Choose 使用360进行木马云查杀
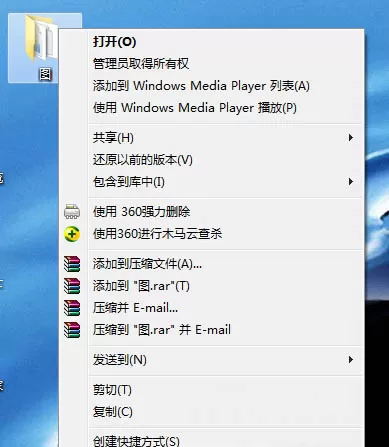 pyautogui.click(x=157, y=234)
